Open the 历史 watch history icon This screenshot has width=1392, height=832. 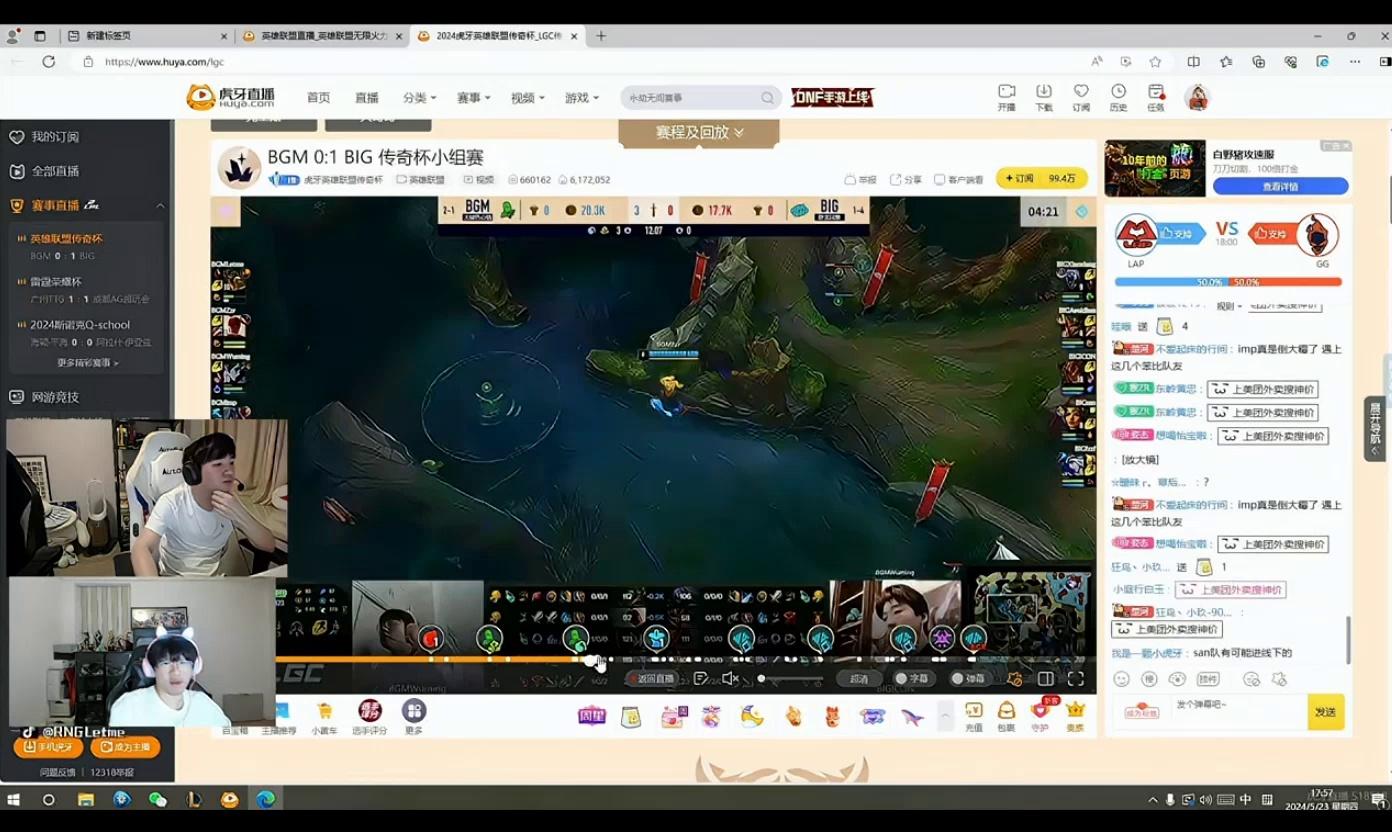pos(1118,97)
